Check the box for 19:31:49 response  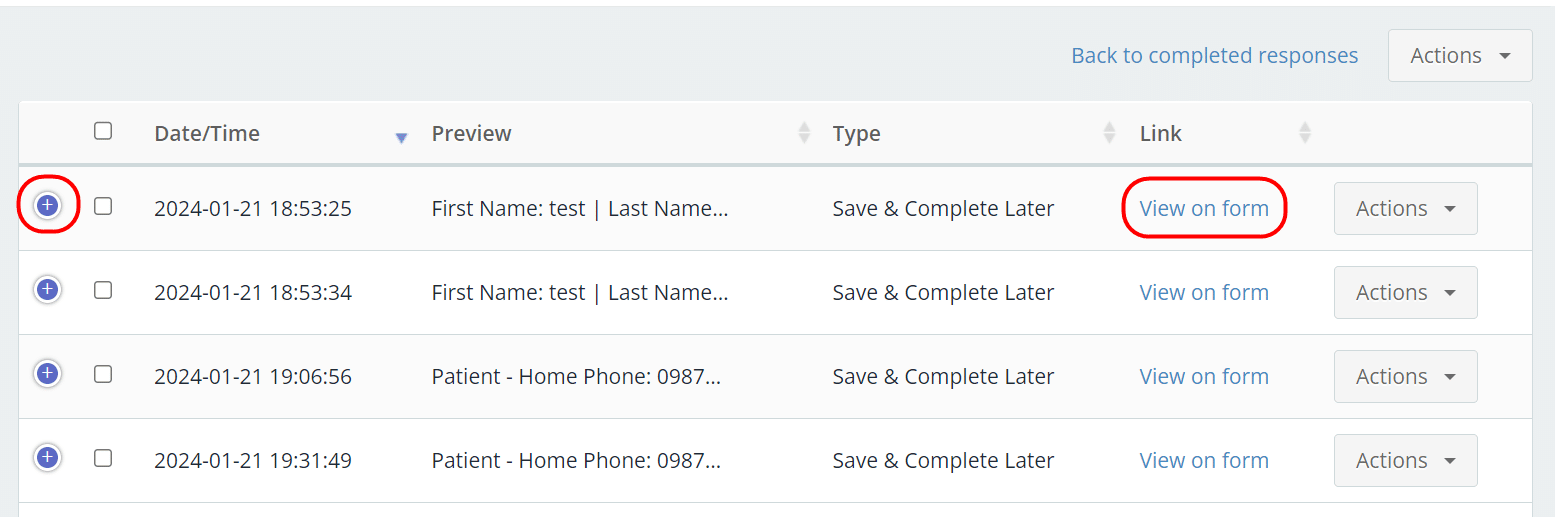pos(103,458)
